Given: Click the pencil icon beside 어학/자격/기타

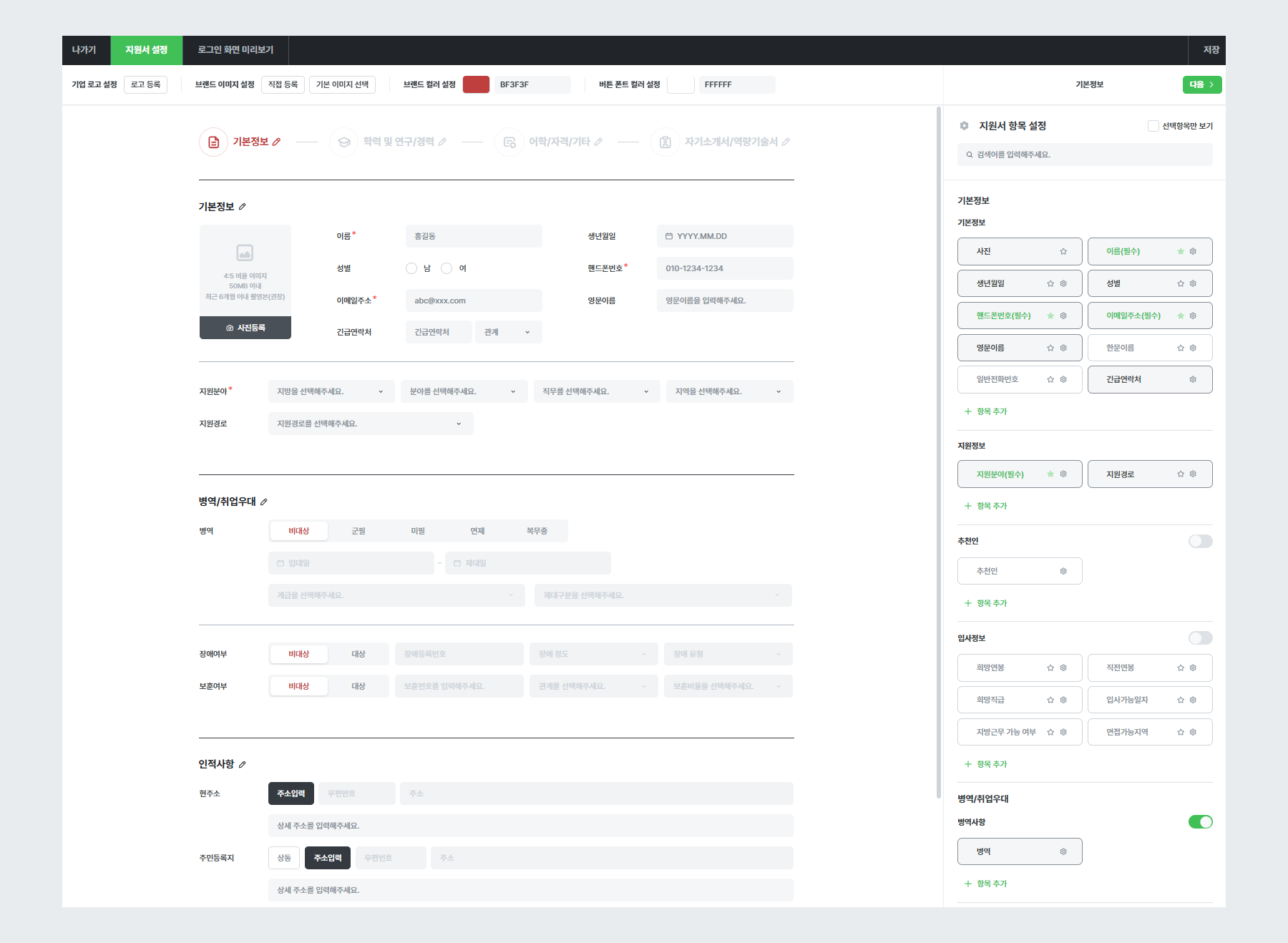Looking at the screenshot, I should pos(598,142).
